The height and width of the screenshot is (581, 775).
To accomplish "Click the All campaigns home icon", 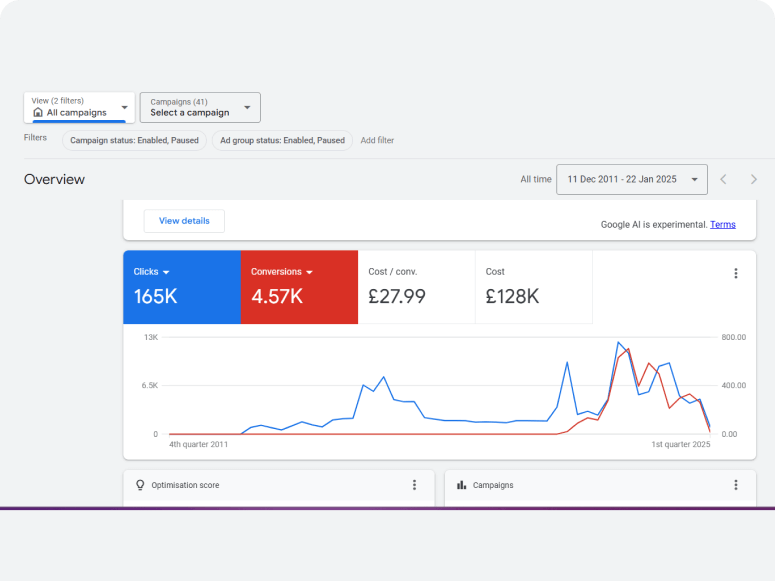I will (38, 112).
